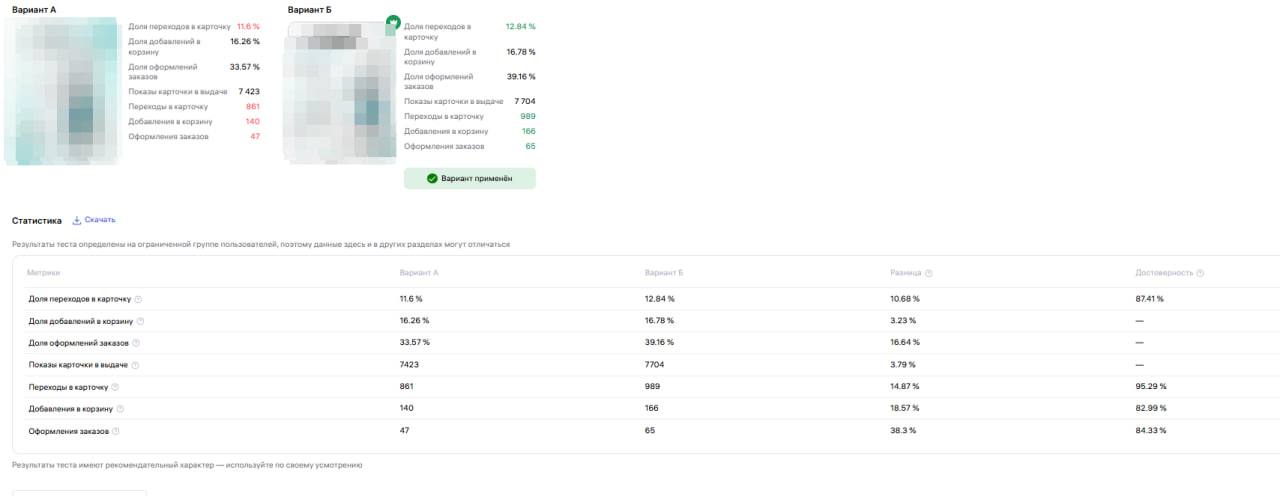Screen dimensions: 1280x496
Task: Click help icon beside Переходы в карточку table row
Action: click(115, 387)
